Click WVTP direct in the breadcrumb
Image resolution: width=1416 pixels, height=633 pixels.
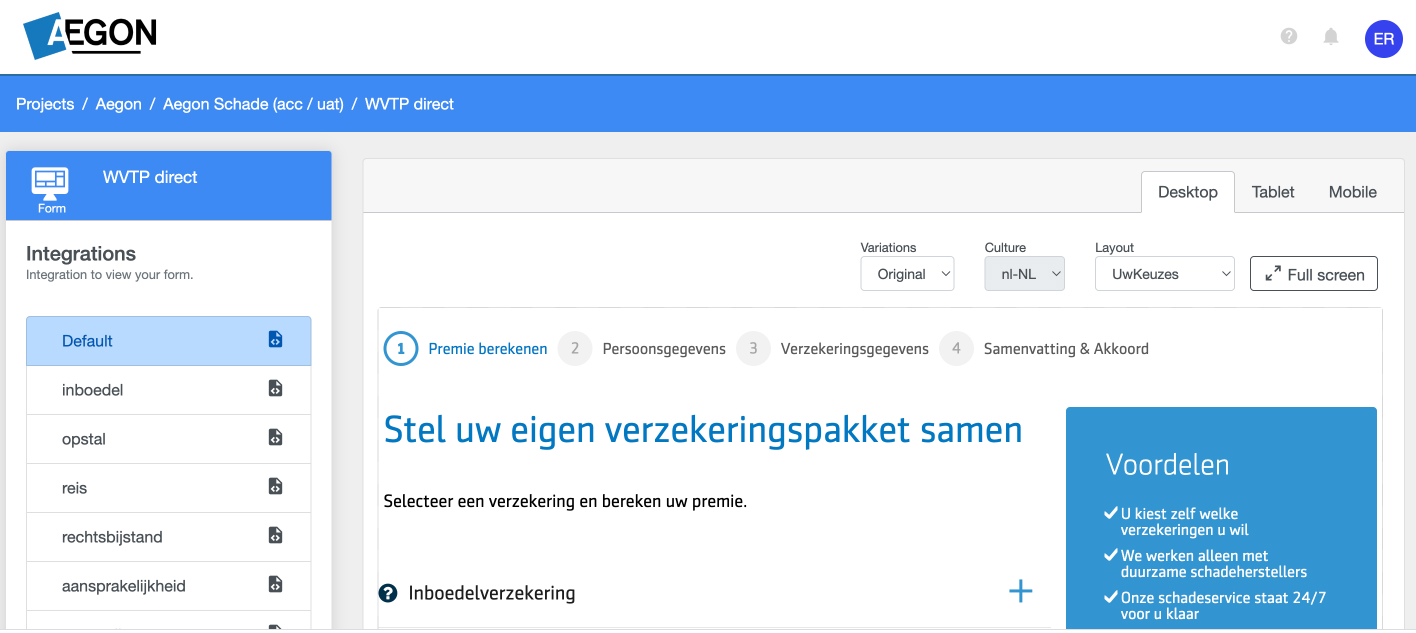tap(409, 104)
